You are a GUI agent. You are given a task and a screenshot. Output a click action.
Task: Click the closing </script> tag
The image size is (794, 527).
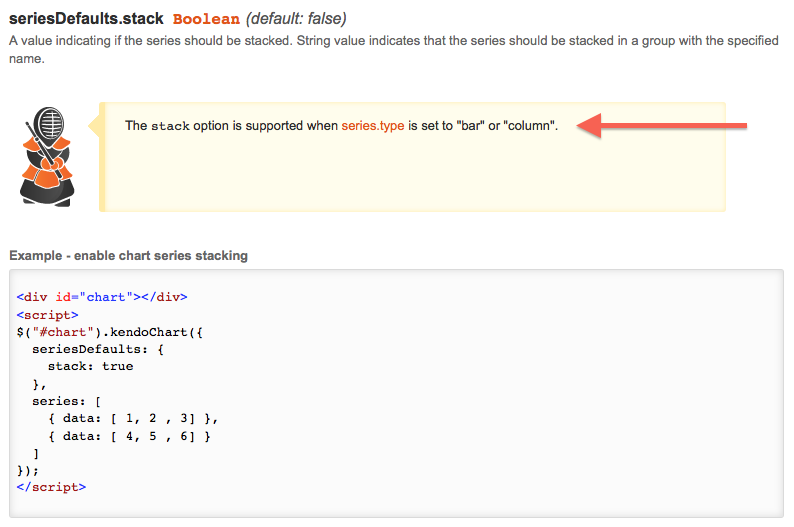click(x=51, y=487)
